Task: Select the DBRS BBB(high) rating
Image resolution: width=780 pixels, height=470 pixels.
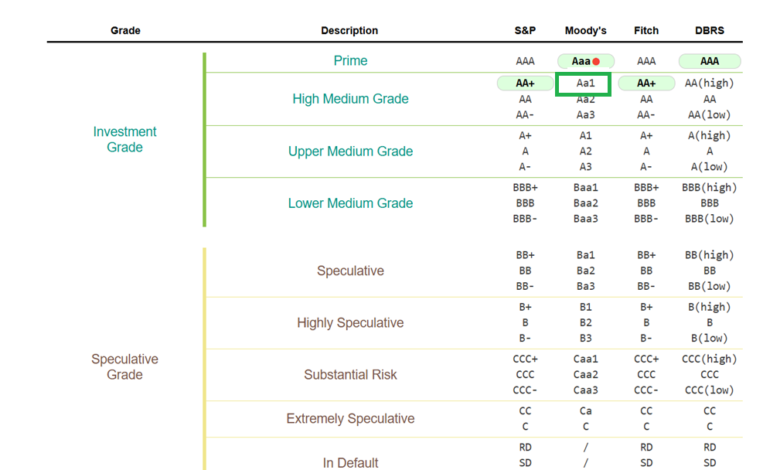Action: point(709,188)
